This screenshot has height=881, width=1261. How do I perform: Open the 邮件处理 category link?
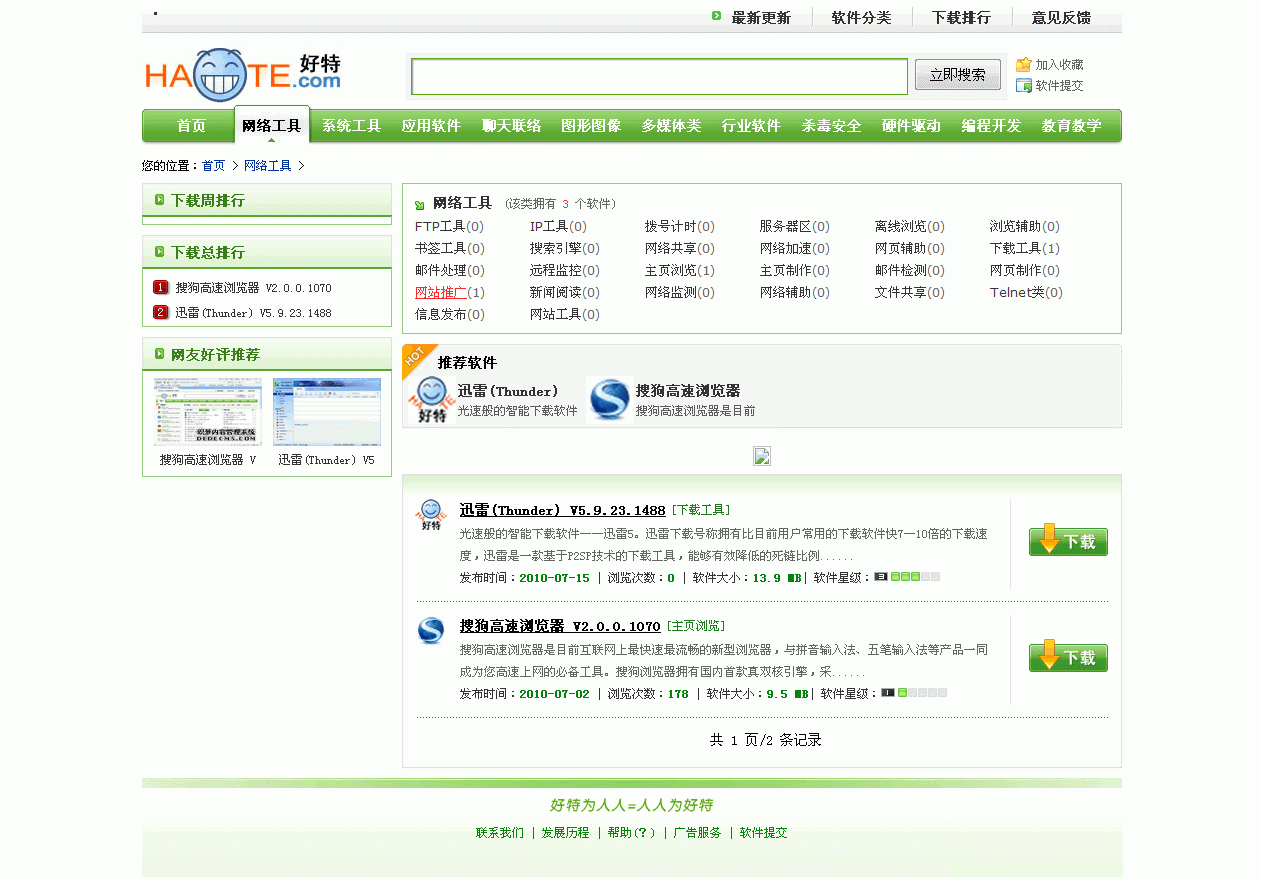pyautogui.click(x=441, y=270)
